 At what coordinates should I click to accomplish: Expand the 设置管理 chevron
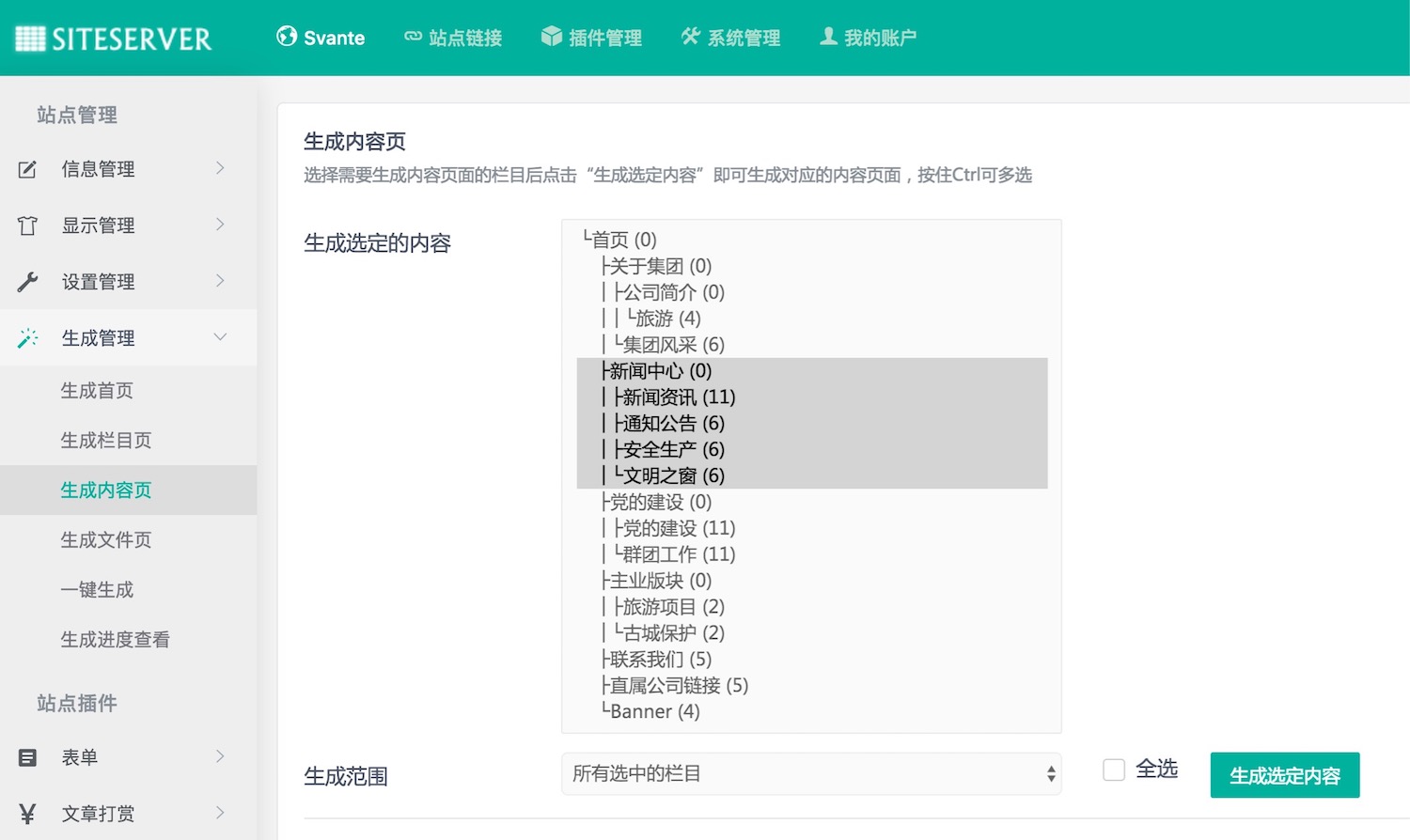point(220,281)
